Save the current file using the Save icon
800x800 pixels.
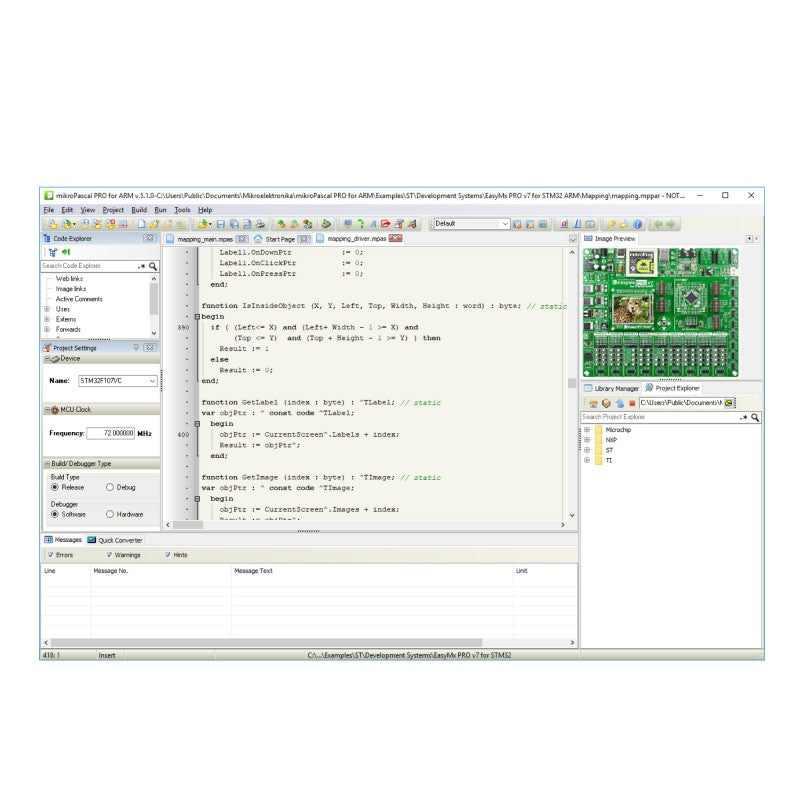220,222
